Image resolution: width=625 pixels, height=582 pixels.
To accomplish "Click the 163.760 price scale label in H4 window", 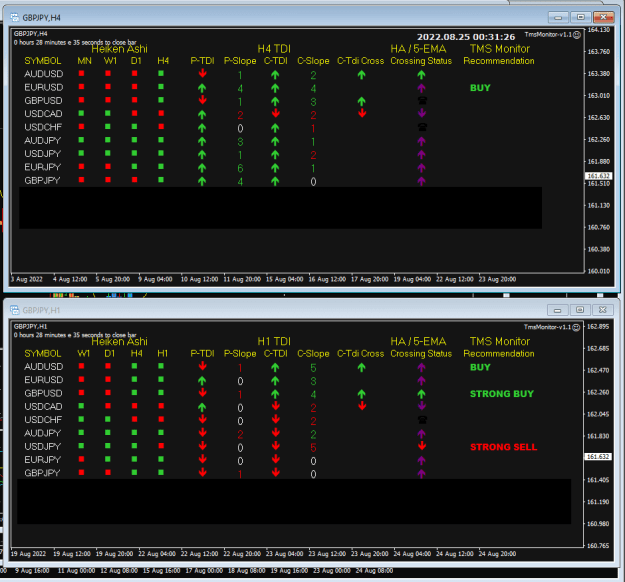I will coord(599,51).
